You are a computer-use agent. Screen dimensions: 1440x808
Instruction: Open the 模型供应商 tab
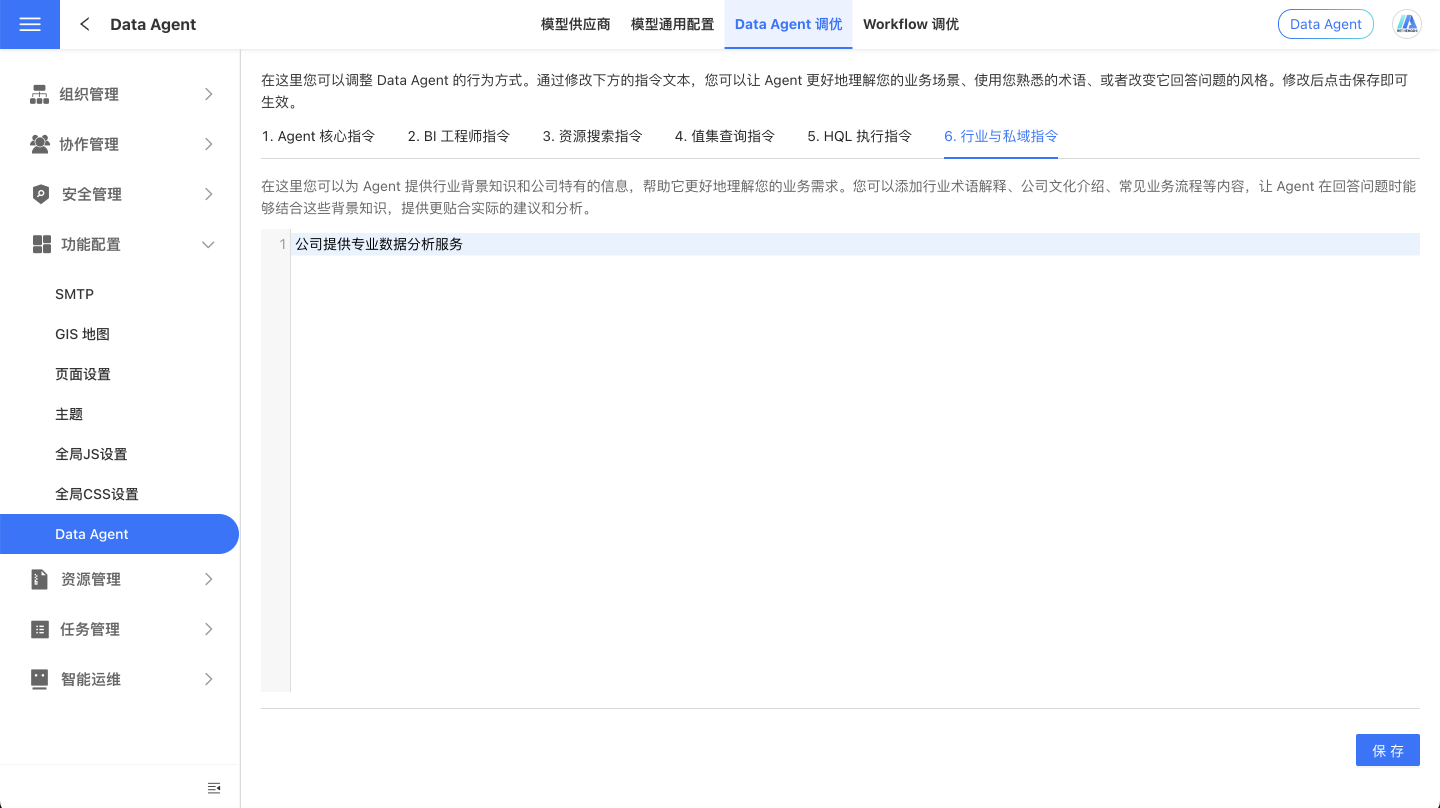(x=575, y=24)
